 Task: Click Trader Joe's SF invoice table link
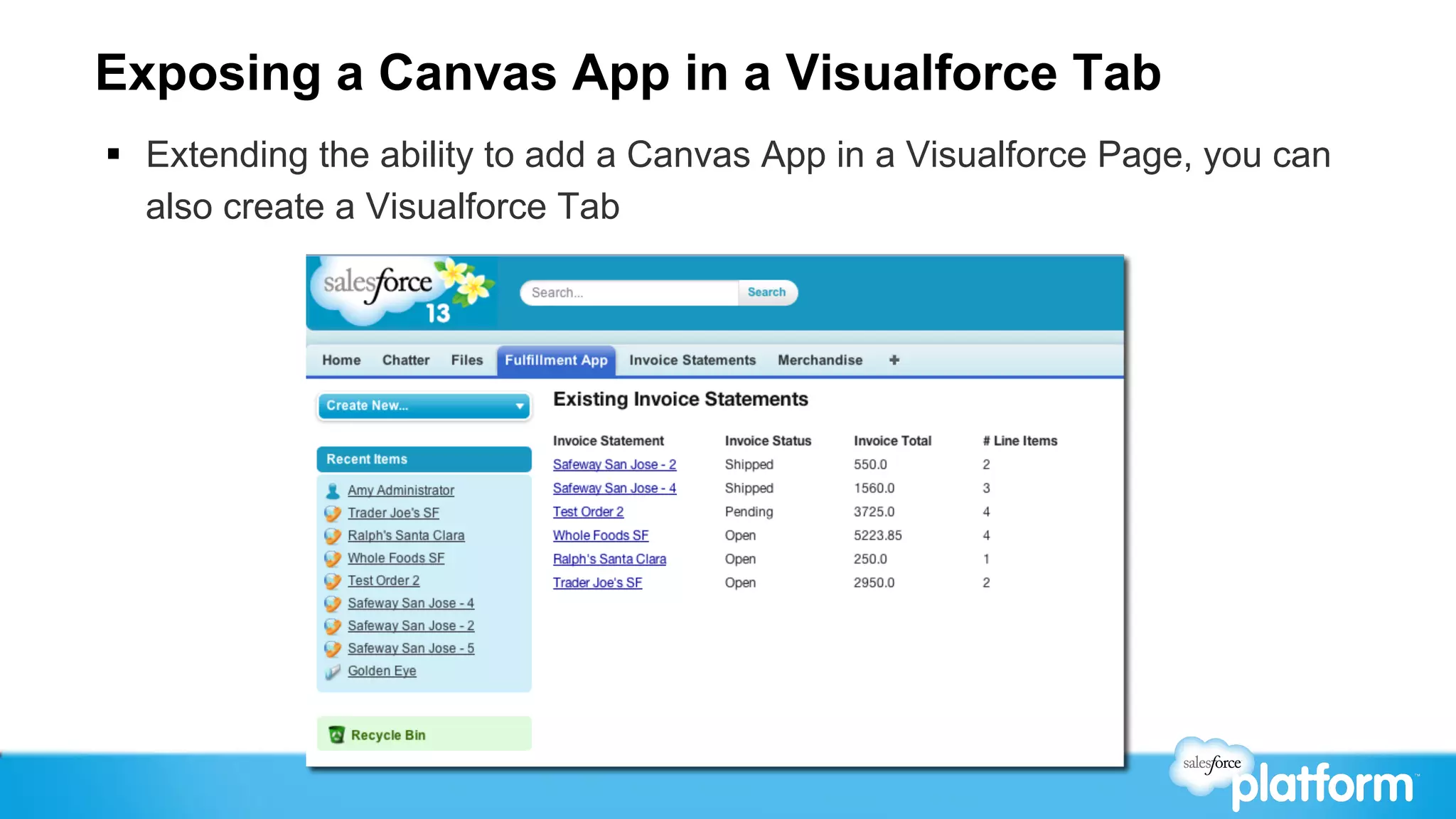[597, 583]
